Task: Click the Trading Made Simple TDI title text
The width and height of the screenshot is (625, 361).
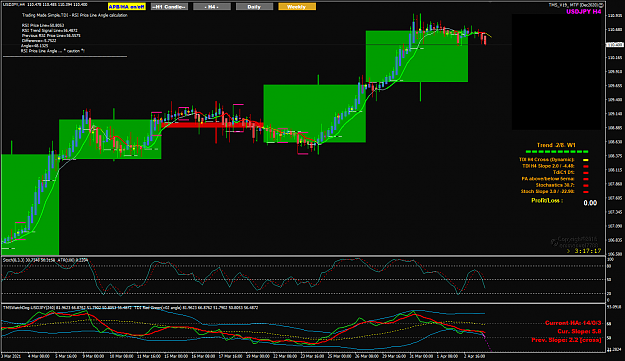Action: pos(75,15)
